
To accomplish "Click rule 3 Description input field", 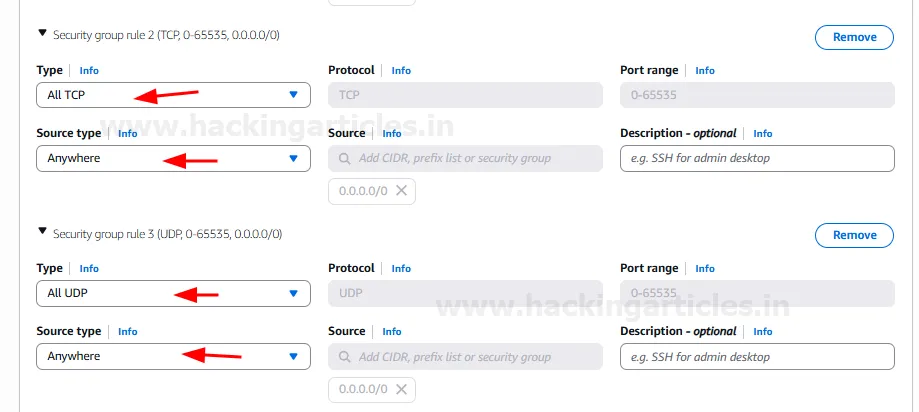I will (x=756, y=356).
